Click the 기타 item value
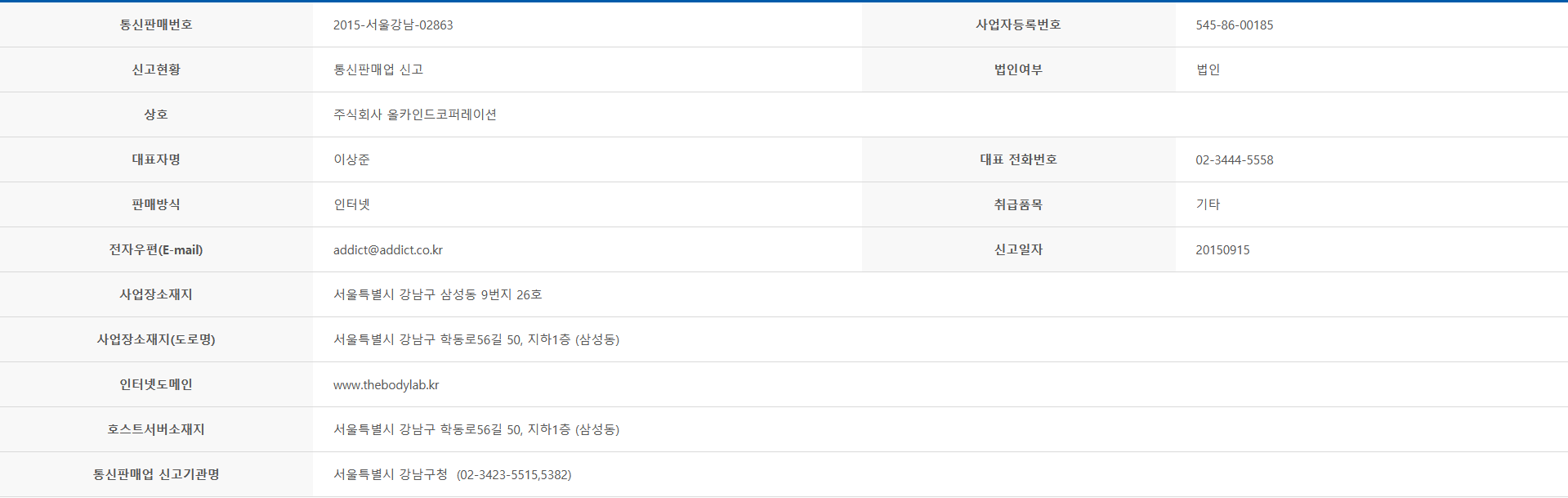The image size is (1568, 498). (1208, 204)
